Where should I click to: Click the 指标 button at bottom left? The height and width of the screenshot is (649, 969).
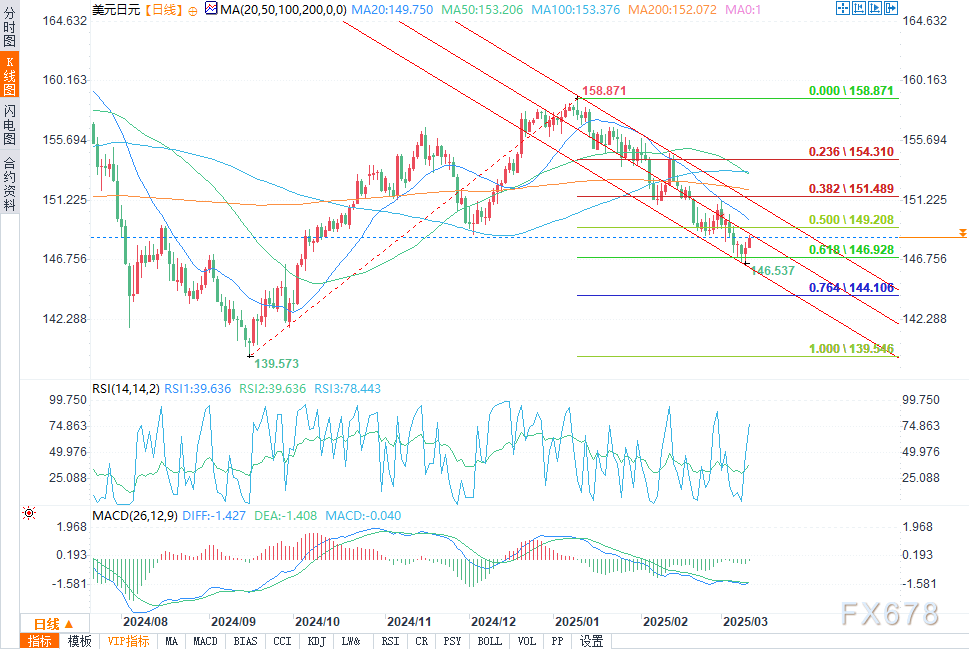(40, 641)
